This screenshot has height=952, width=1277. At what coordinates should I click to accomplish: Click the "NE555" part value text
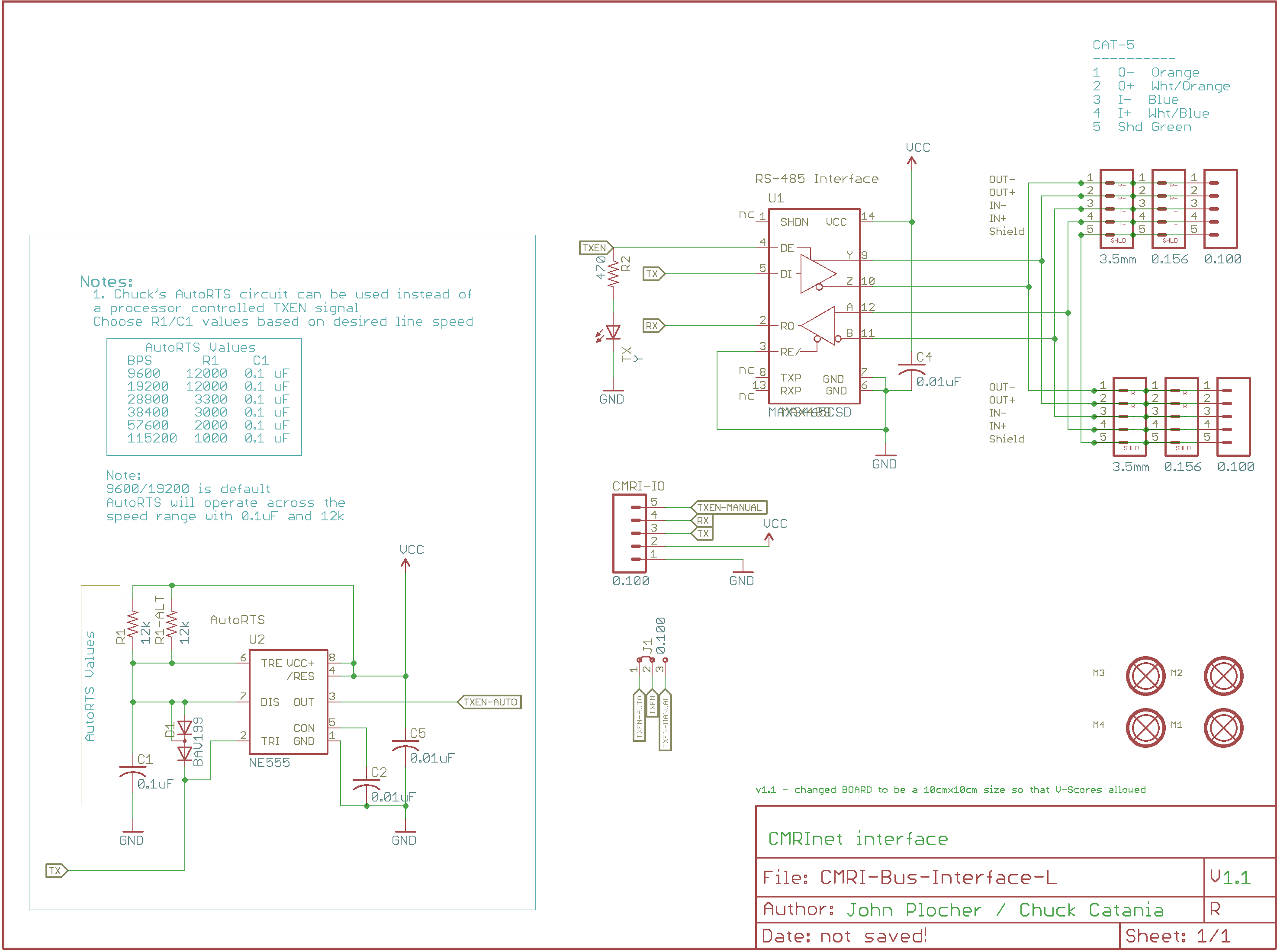click(269, 763)
